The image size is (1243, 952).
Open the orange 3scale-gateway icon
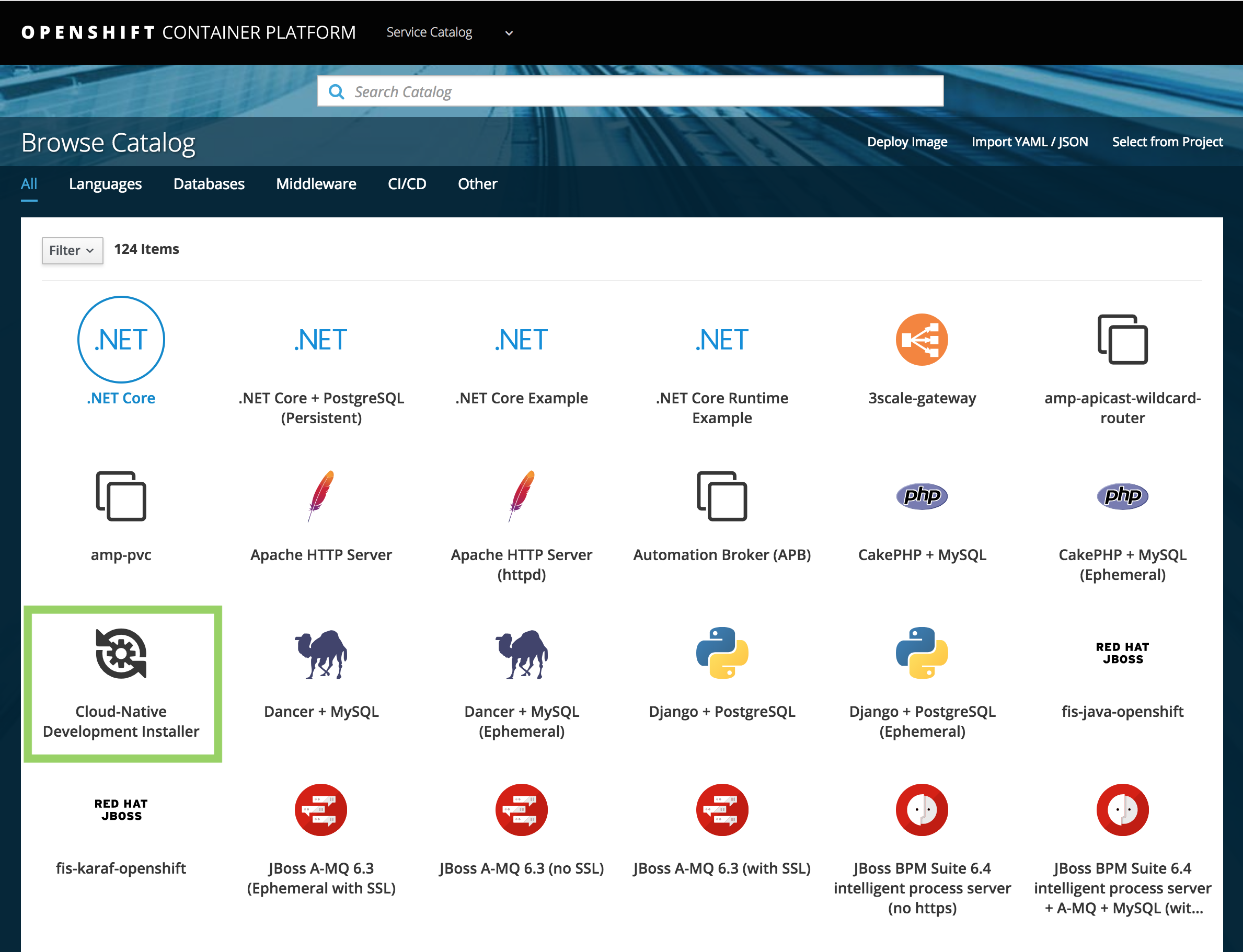point(922,340)
